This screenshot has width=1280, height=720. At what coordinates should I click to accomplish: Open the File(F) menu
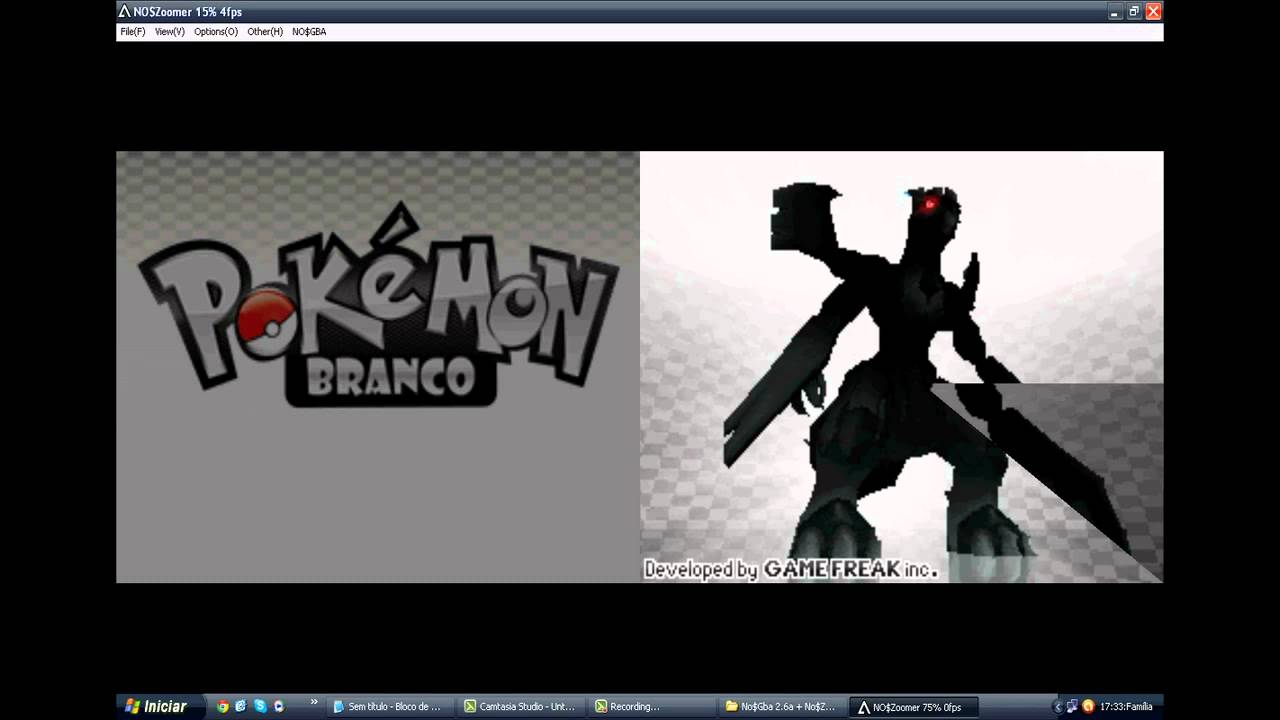coord(133,32)
